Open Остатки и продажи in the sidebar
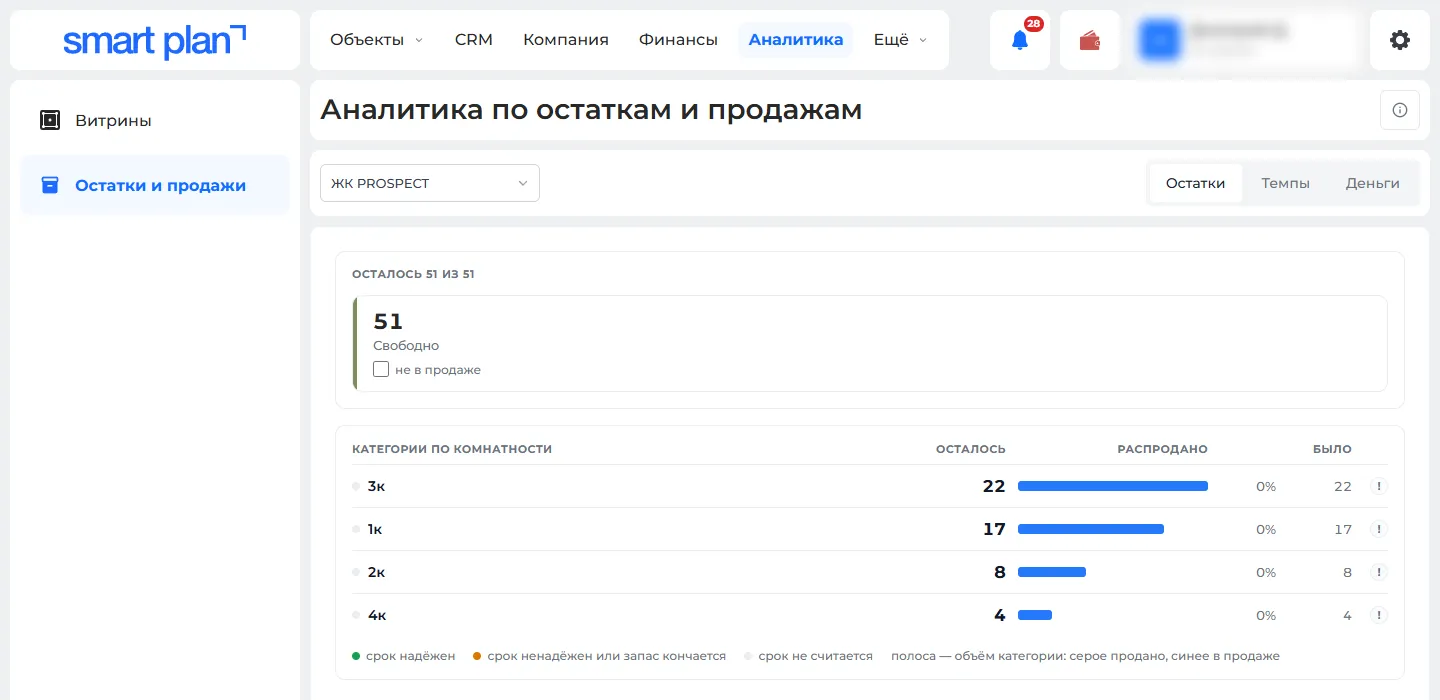The image size is (1440, 700). tap(155, 185)
